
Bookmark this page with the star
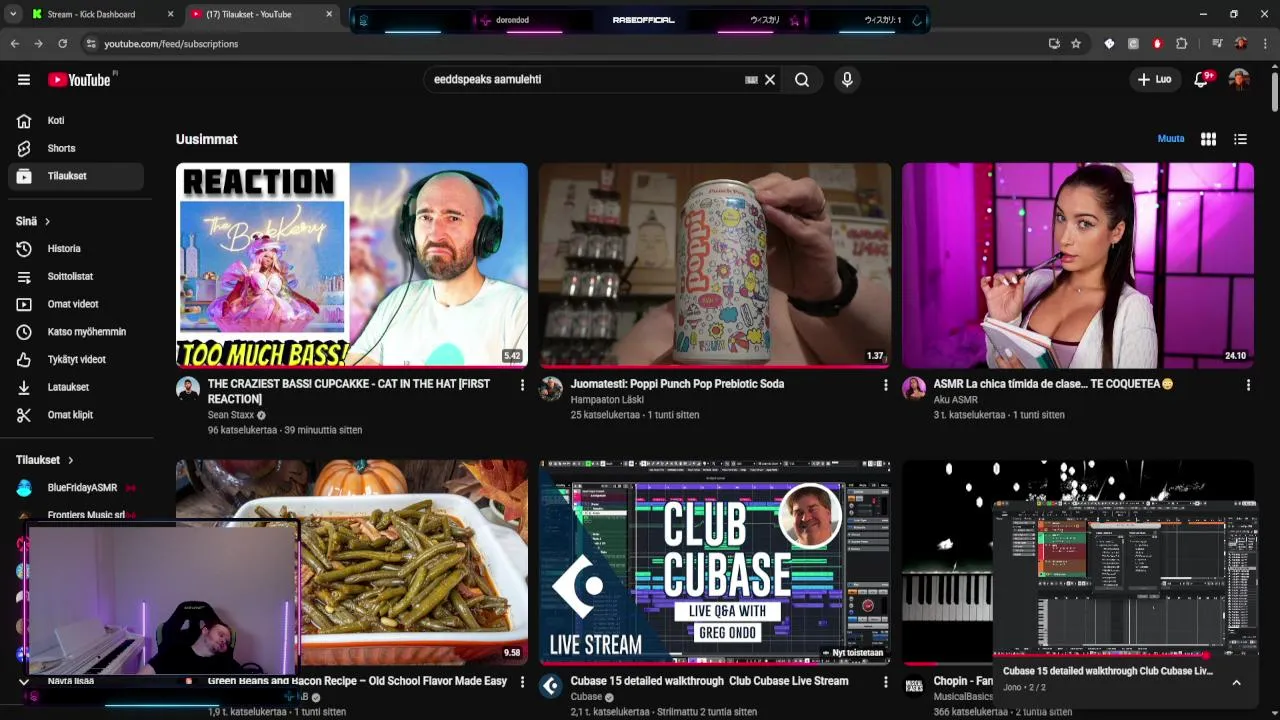pyautogui.click(x=1076, y=44)
